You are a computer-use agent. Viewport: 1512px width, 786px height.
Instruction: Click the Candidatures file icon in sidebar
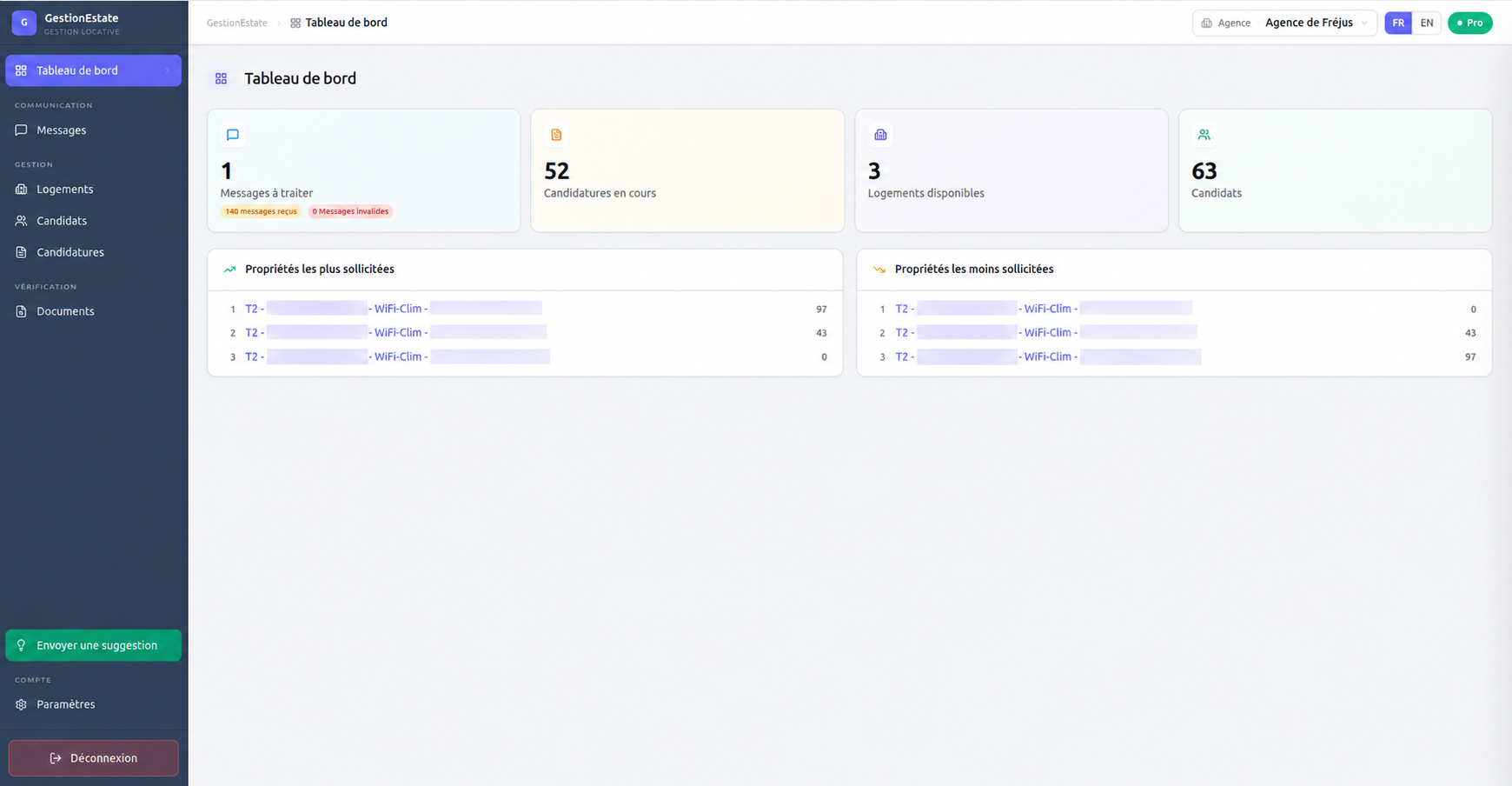pyautogui.click(x=22, y=252)
